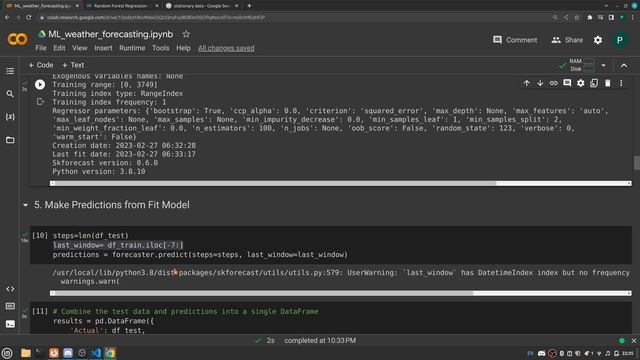Expand the runtime connection dropdown arrow
This screenshot has width=640, height=360.
coord(603,65)
